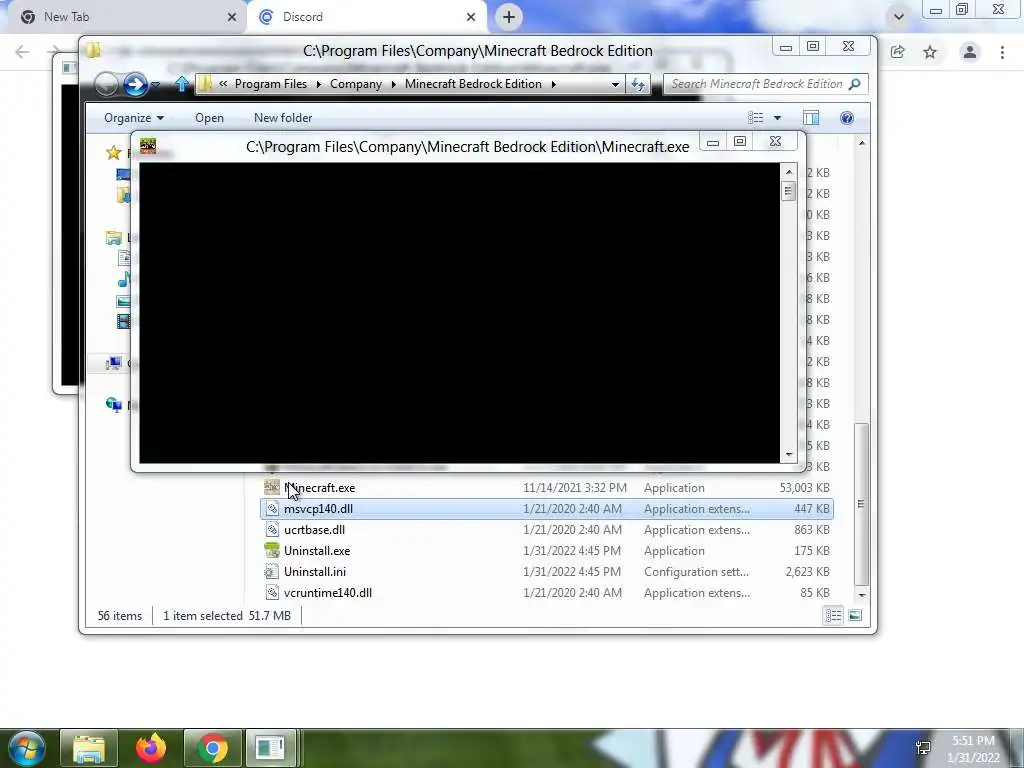Click the Uninstall.exe file icon
Viewport: 1024px width, 768px height.
pyautogui.click(x=272, y=551)
